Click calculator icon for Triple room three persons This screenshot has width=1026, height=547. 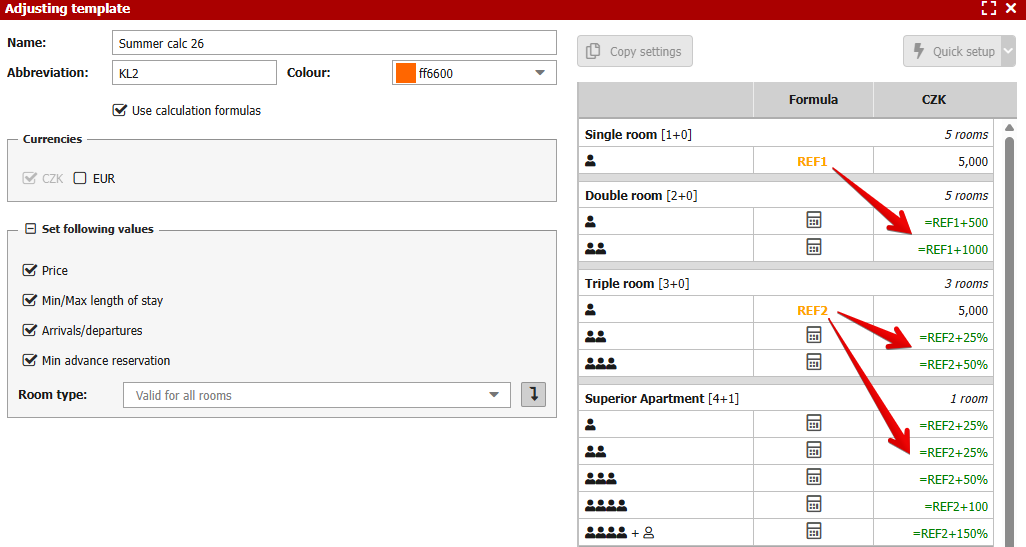click(x=813, y=363)
